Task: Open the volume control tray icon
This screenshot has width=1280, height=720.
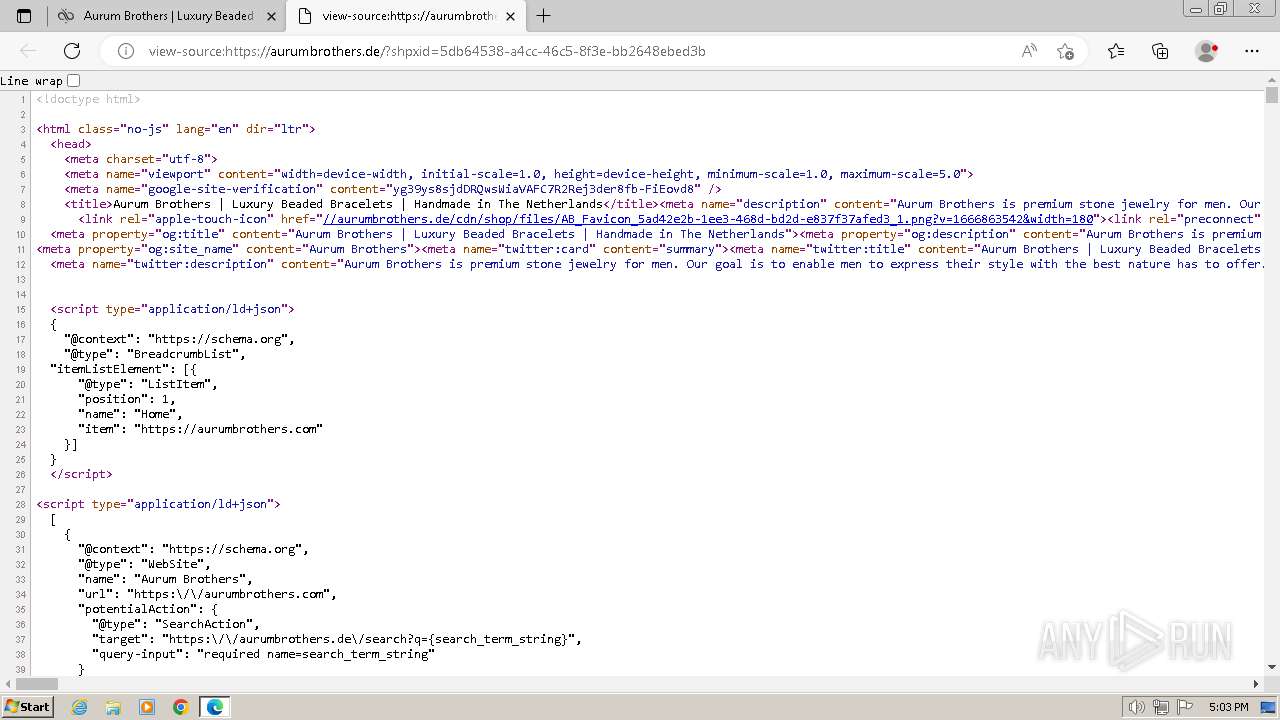Action: [x=1137, y=707]
